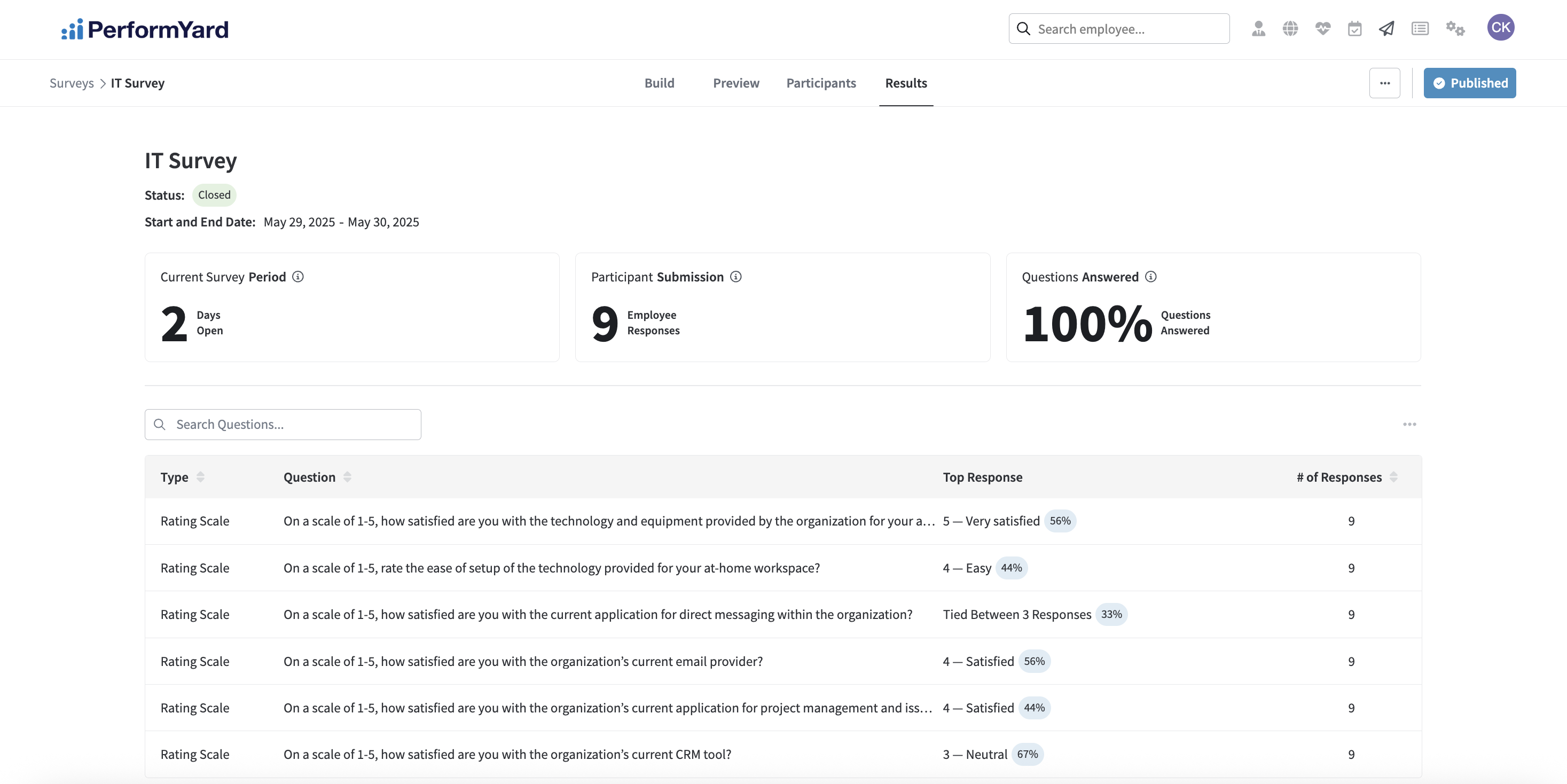Click the heartbeat engagement icon

pos(1322,29)
